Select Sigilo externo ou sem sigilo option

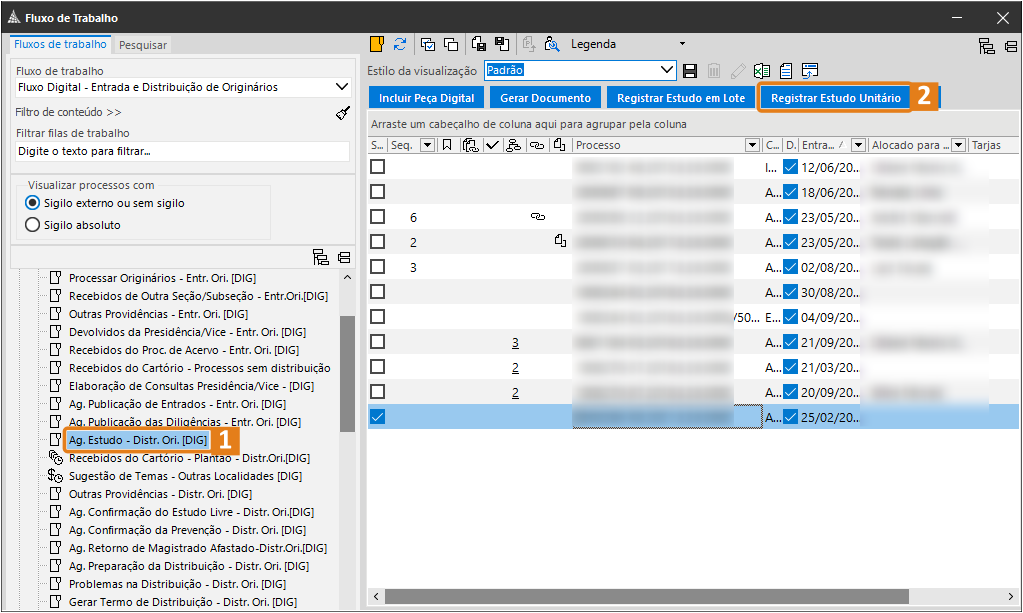tap(32, 203)
